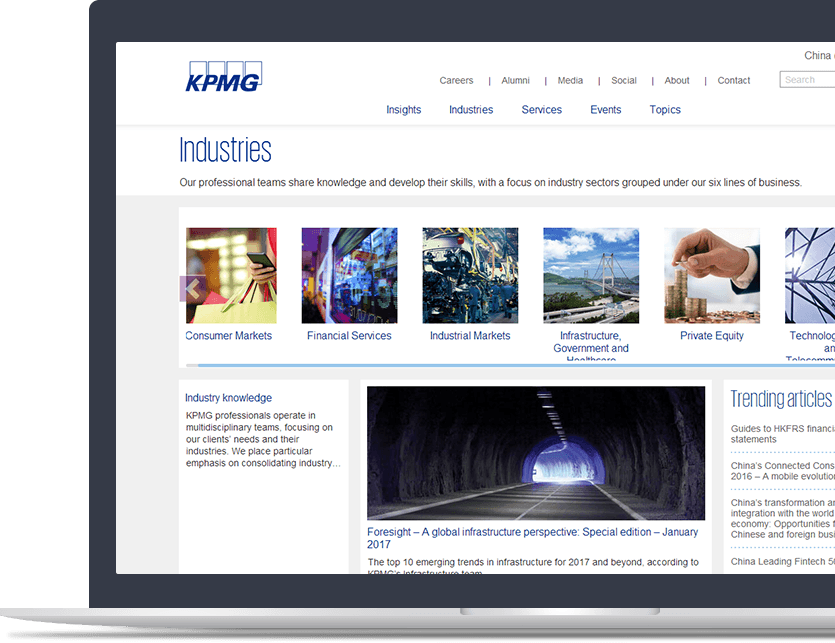Click the KPMG logo
835x643 pixels.
click(x=223, y=77)
